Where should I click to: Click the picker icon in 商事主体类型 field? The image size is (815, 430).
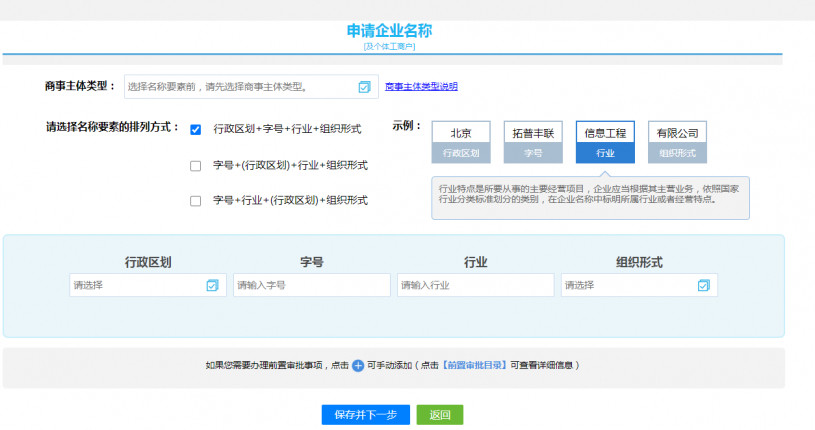[364, 87]
